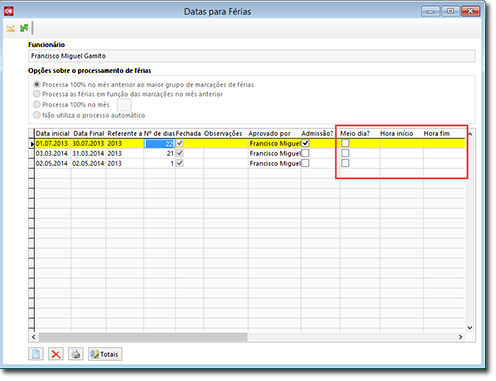Click Aprovado por cell in 03.03.2014 row
The height and width of the screenshot is (381, 496).
pyautogui.click(x=274, y=153)
